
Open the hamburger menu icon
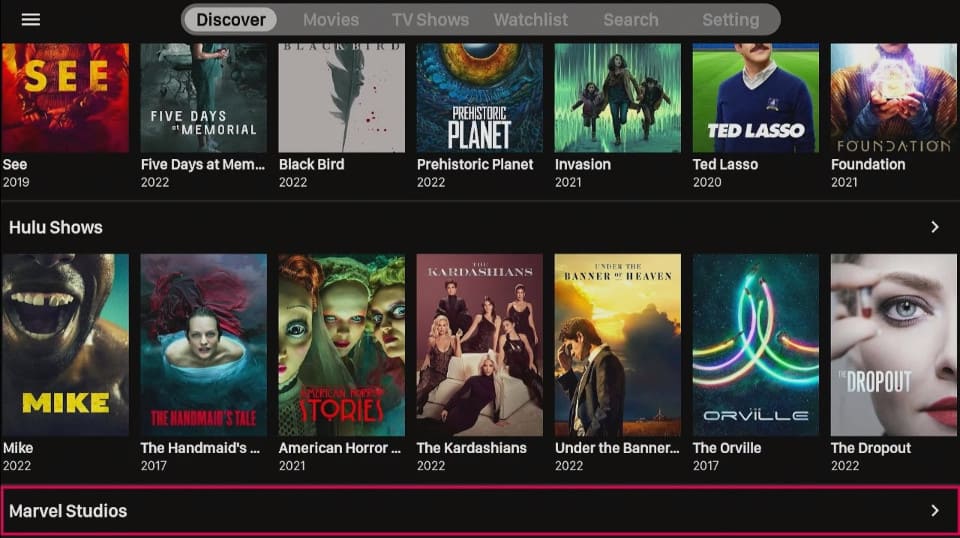tap(31, 20)
